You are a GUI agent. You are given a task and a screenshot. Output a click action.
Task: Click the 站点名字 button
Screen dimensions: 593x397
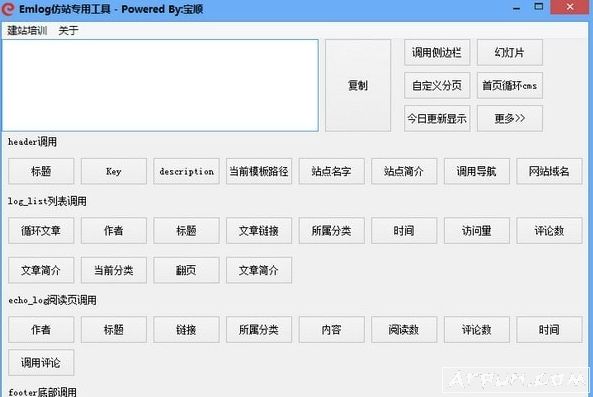(x=331, y=171)
